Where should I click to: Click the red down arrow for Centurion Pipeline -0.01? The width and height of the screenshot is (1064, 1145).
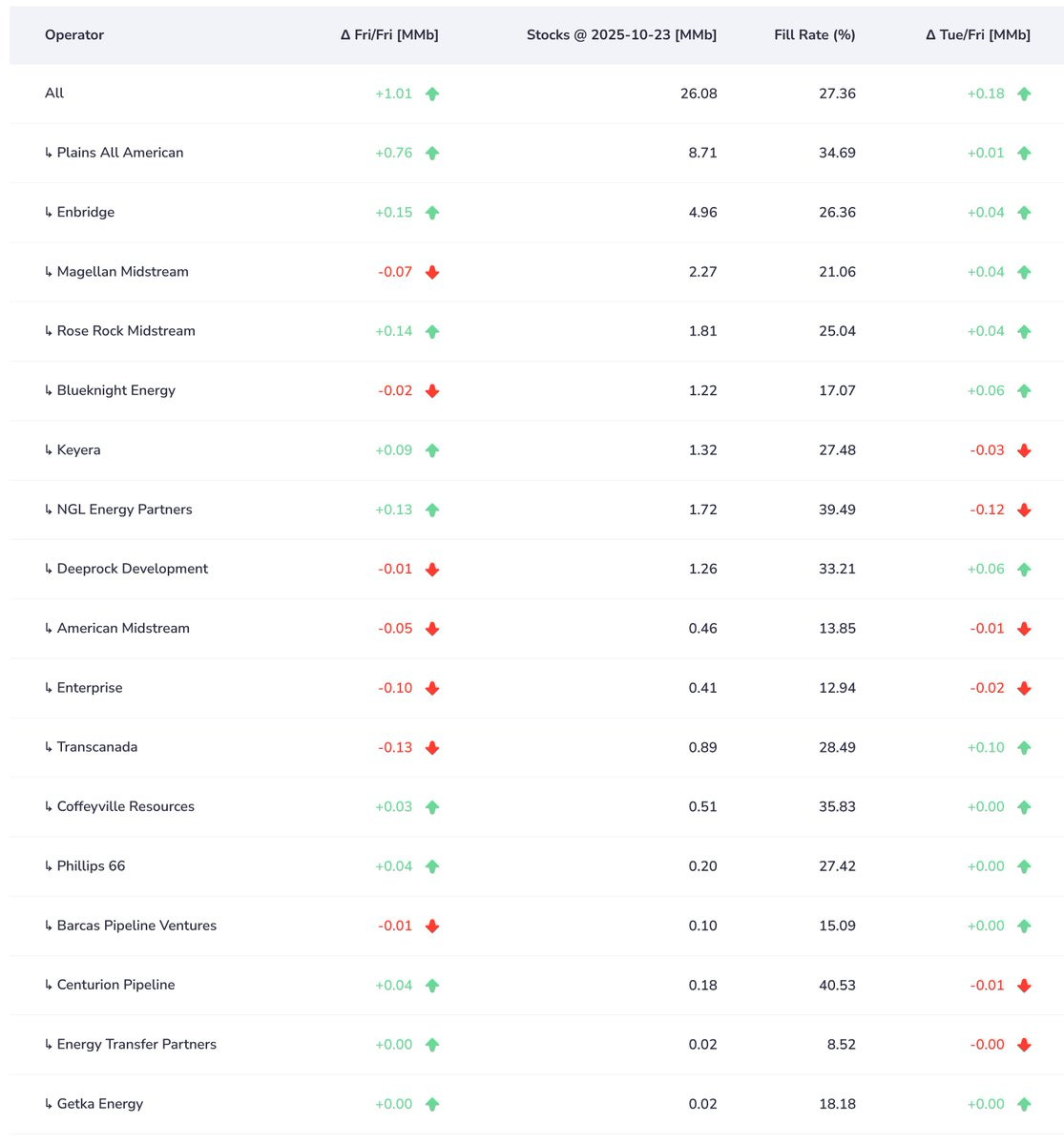[x=1024, y=985]
